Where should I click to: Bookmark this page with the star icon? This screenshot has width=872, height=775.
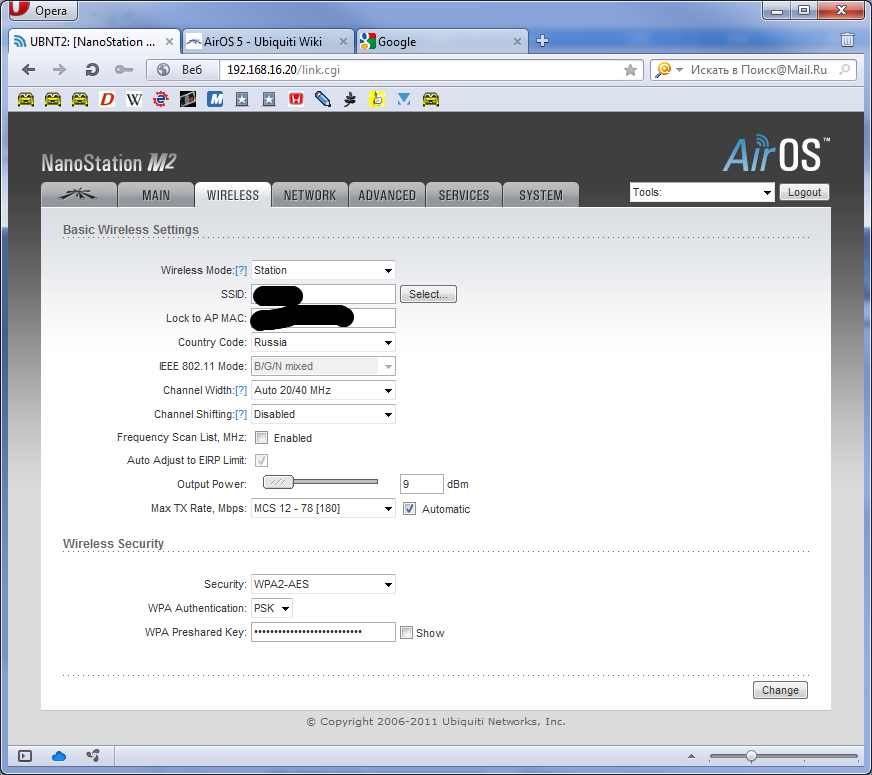(x=630, y=69)
